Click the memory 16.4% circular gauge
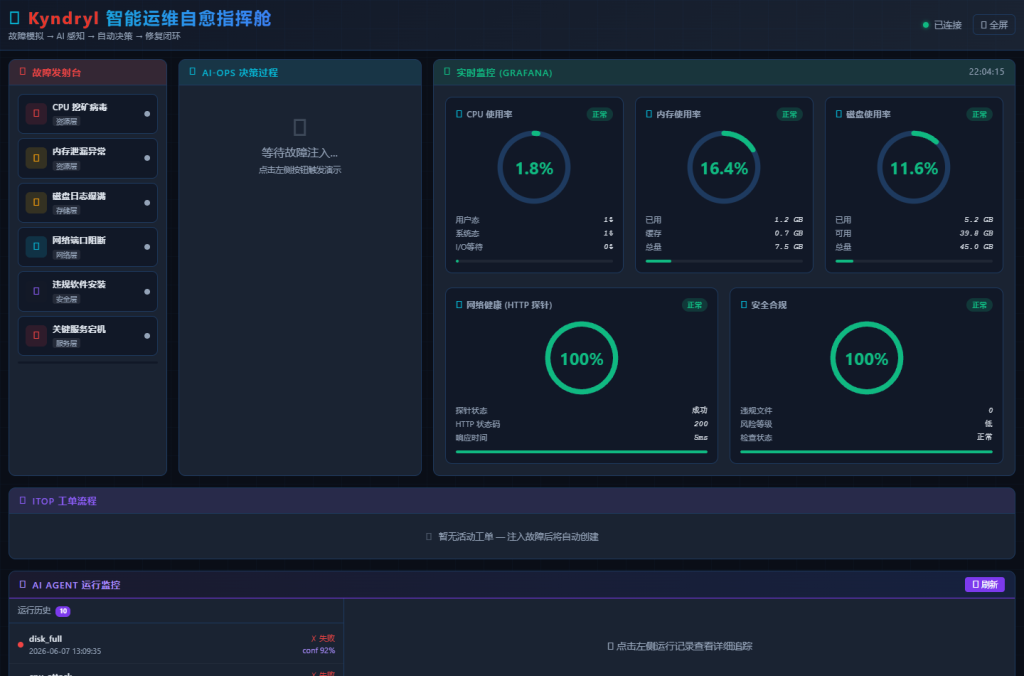 pos(724,168)
